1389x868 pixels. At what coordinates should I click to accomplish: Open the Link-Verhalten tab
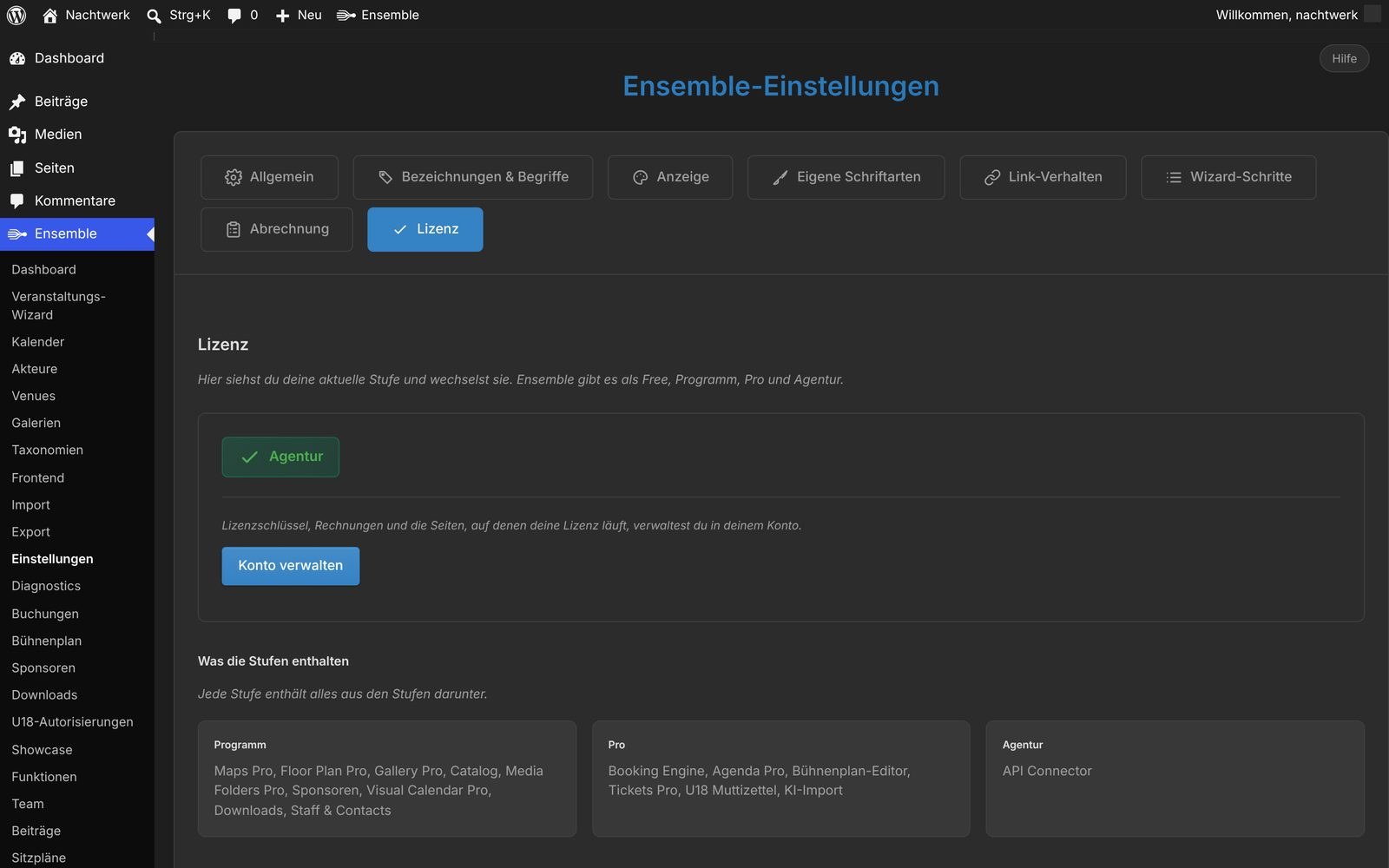(x=1043, y=177)
